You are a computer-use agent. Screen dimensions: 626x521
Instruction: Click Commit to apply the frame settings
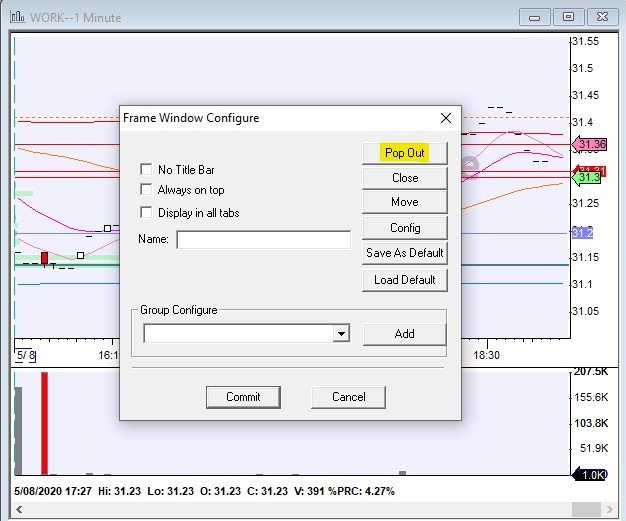point(243,397)
